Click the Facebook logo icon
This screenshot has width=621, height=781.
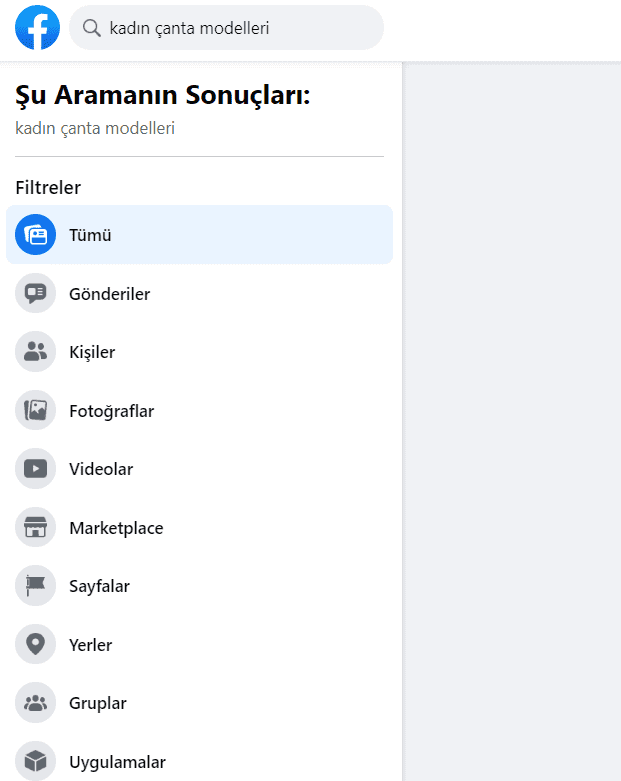[37, 28]
